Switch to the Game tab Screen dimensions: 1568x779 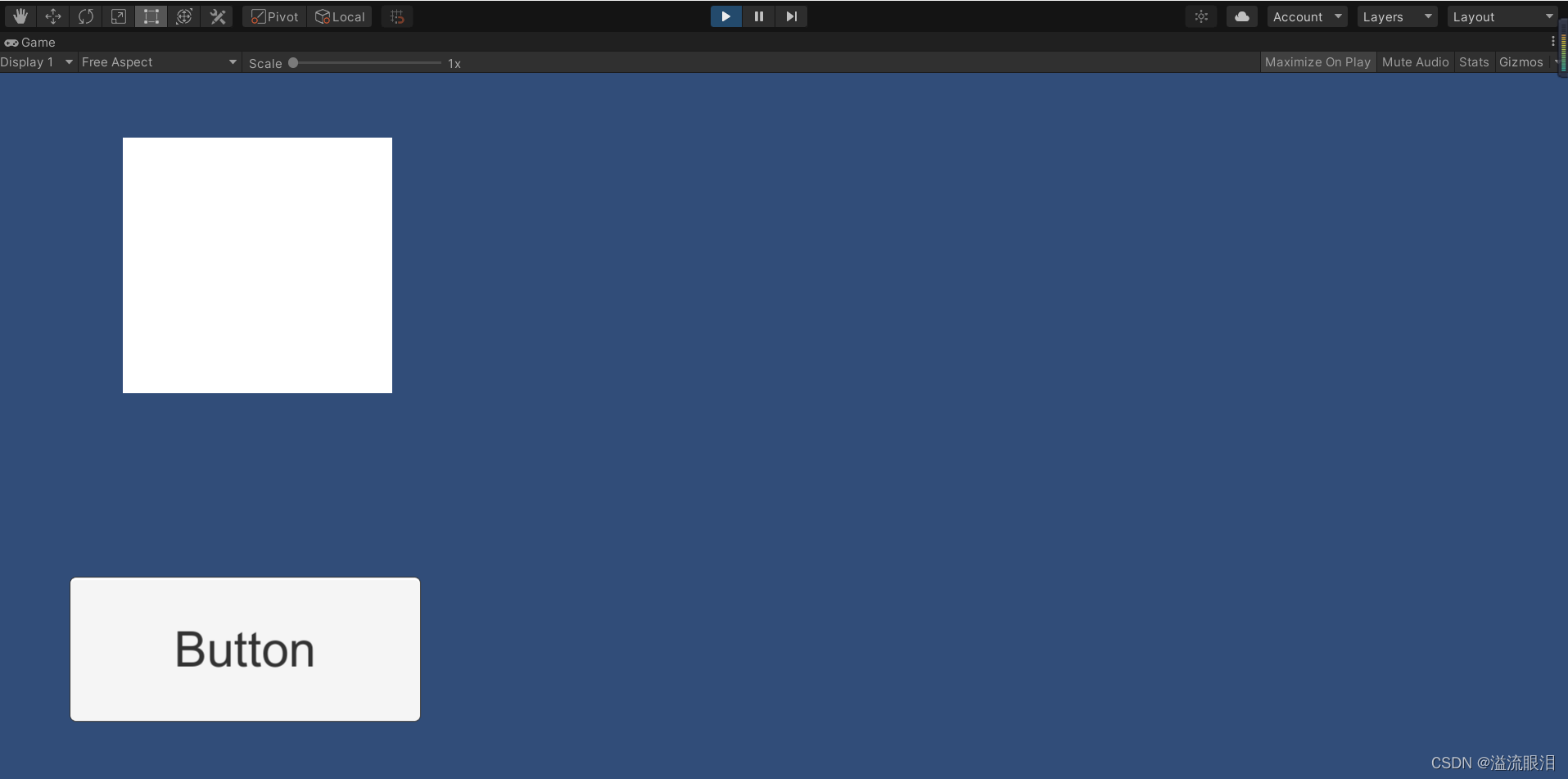[30, 42]
